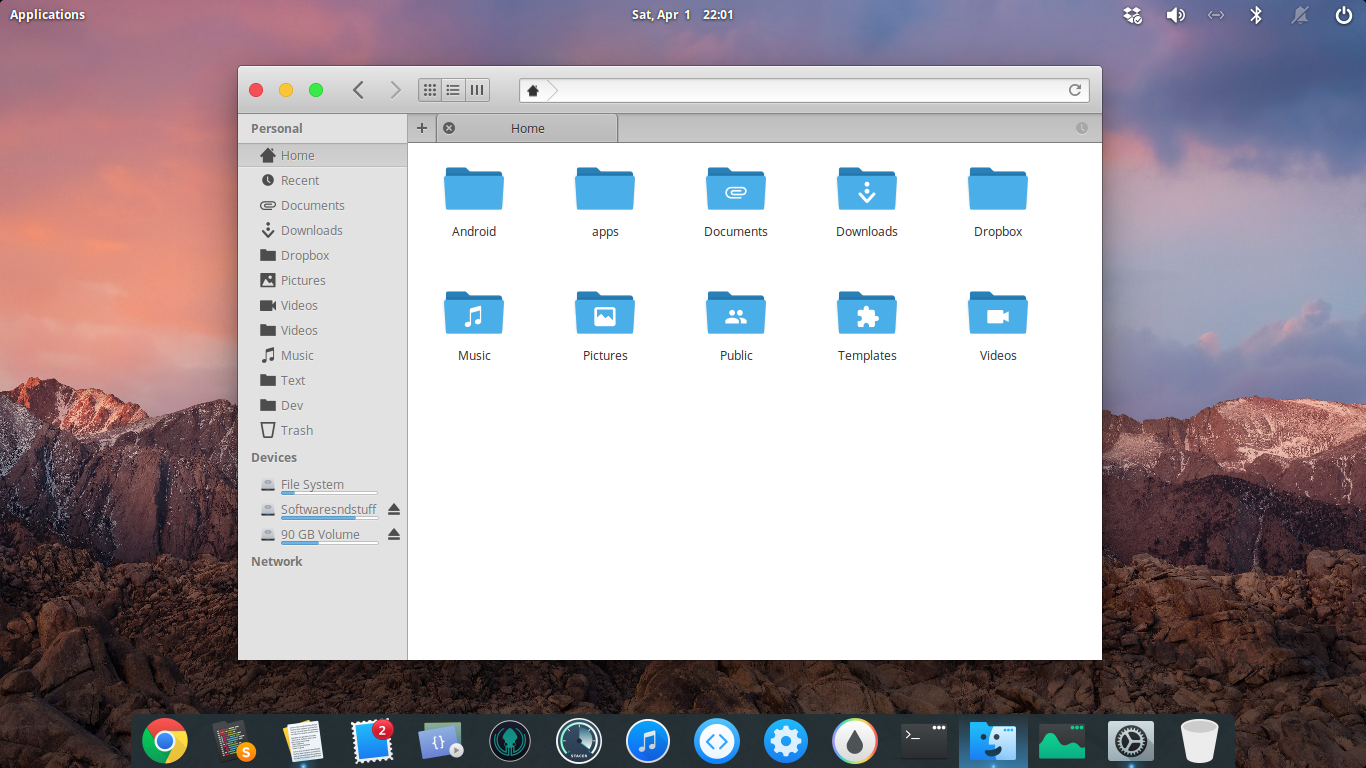
Task: Go back with the left arrow
Action: click(358, 90)
